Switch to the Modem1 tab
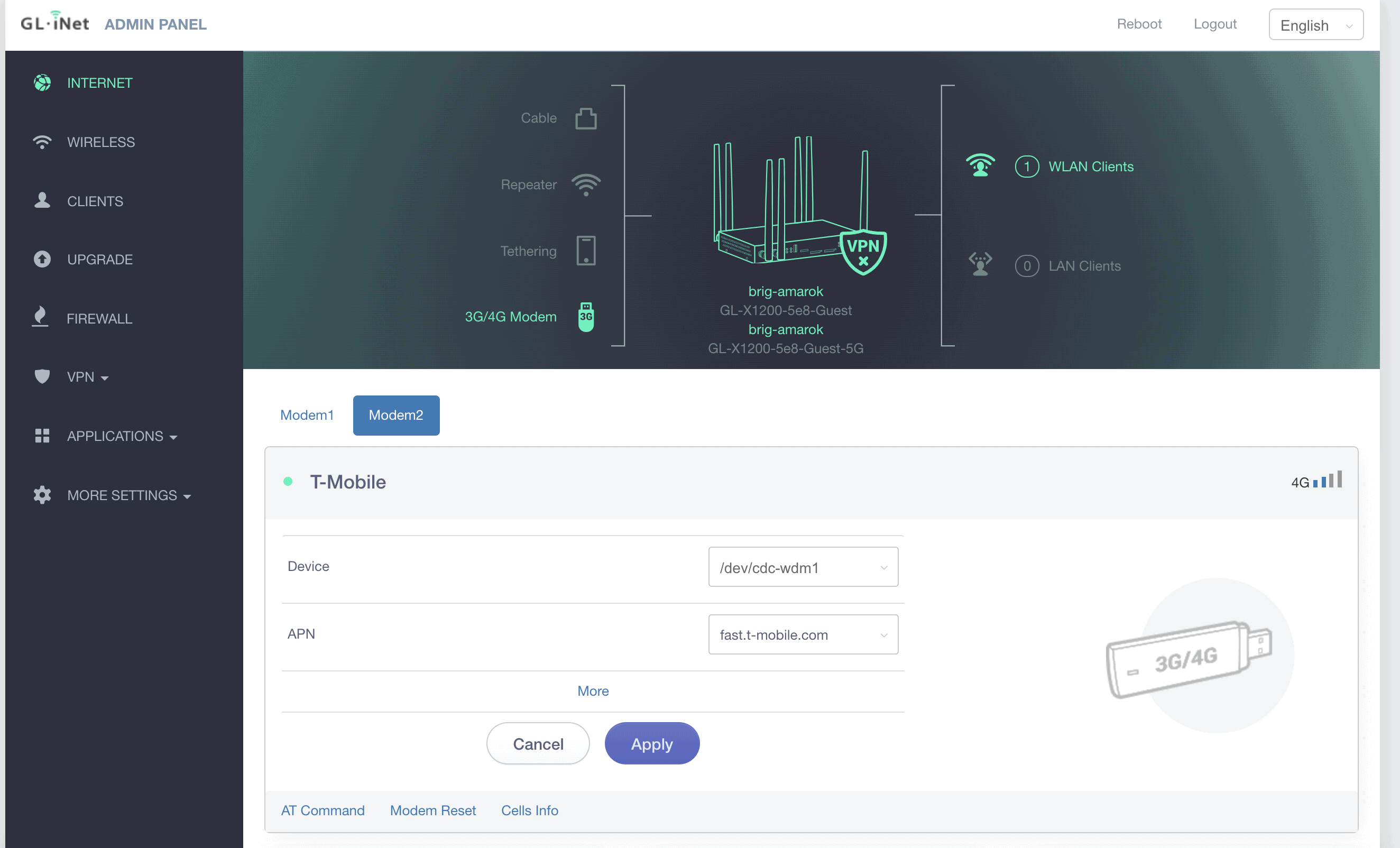This screenshot has width=1400, height=848. pyautogui.click(x=307, y=415)
